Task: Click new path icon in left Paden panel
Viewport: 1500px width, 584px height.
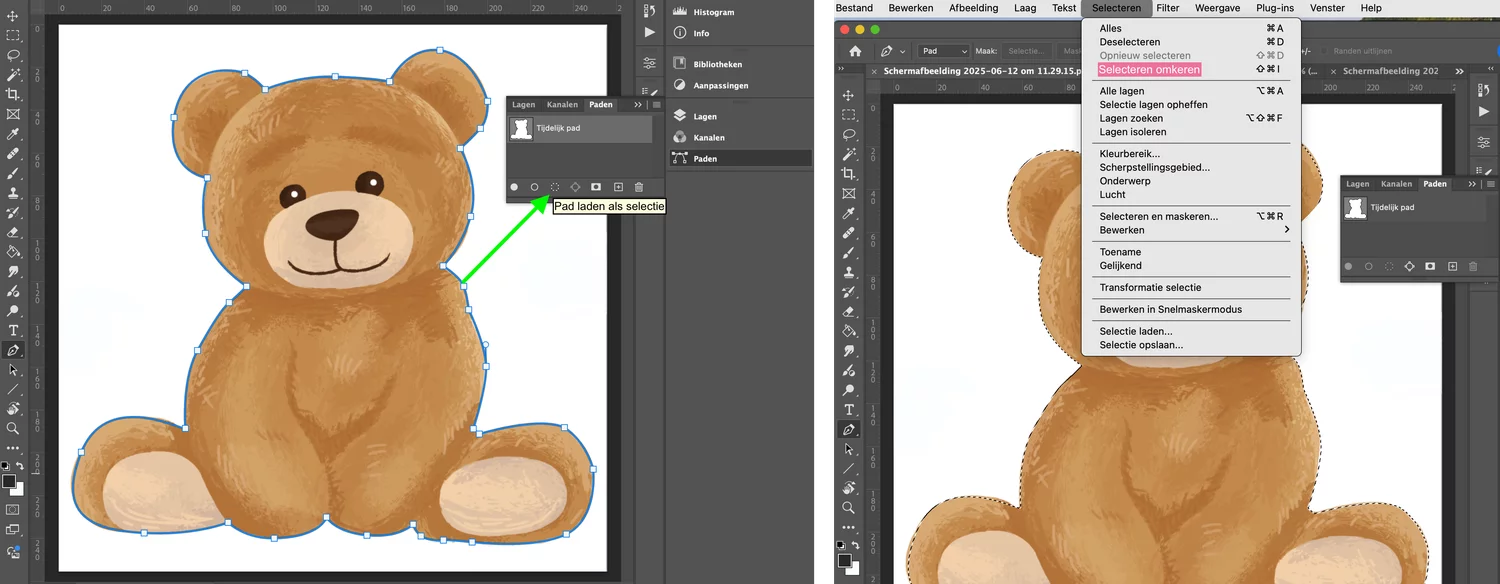Action: pyautogui.click(x=618, y=187)
